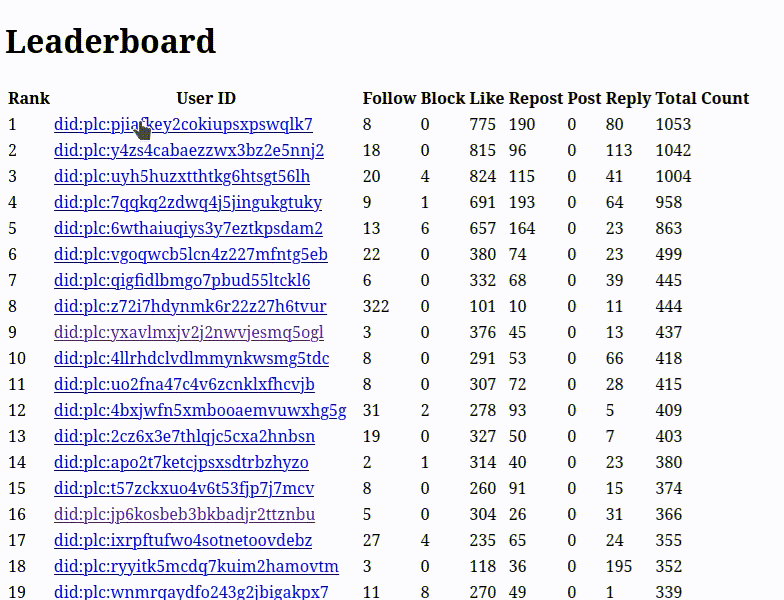Visit rank 8 user did:plc:z72i7hdynmk6r22z27h6tvur
The image size is (784, 600).
coord(190,307)
